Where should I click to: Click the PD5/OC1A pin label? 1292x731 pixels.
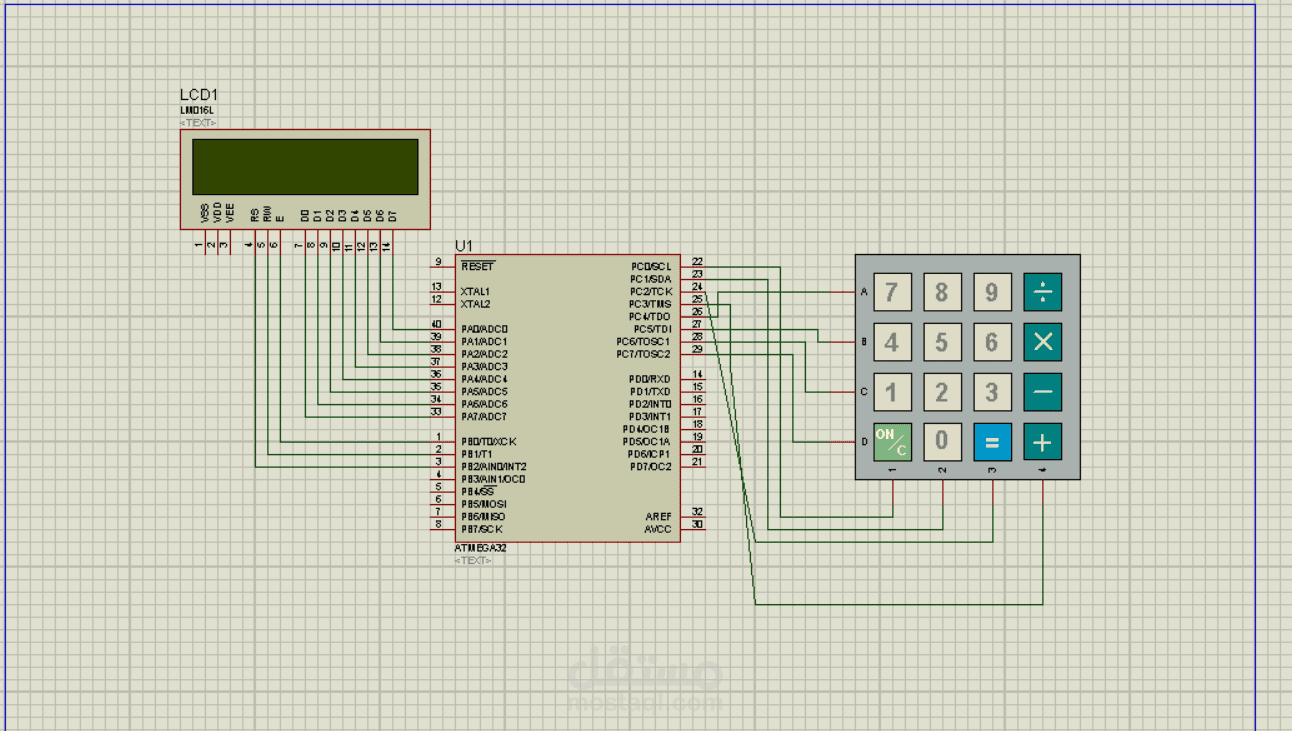point(648,441)
